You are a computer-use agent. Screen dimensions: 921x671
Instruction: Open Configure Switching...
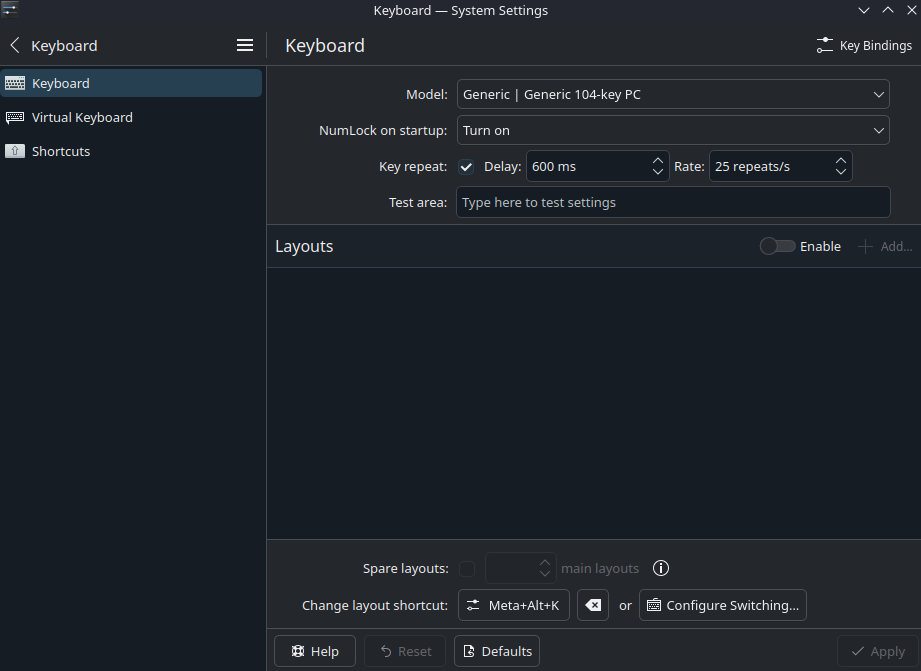tap(723, 605)
